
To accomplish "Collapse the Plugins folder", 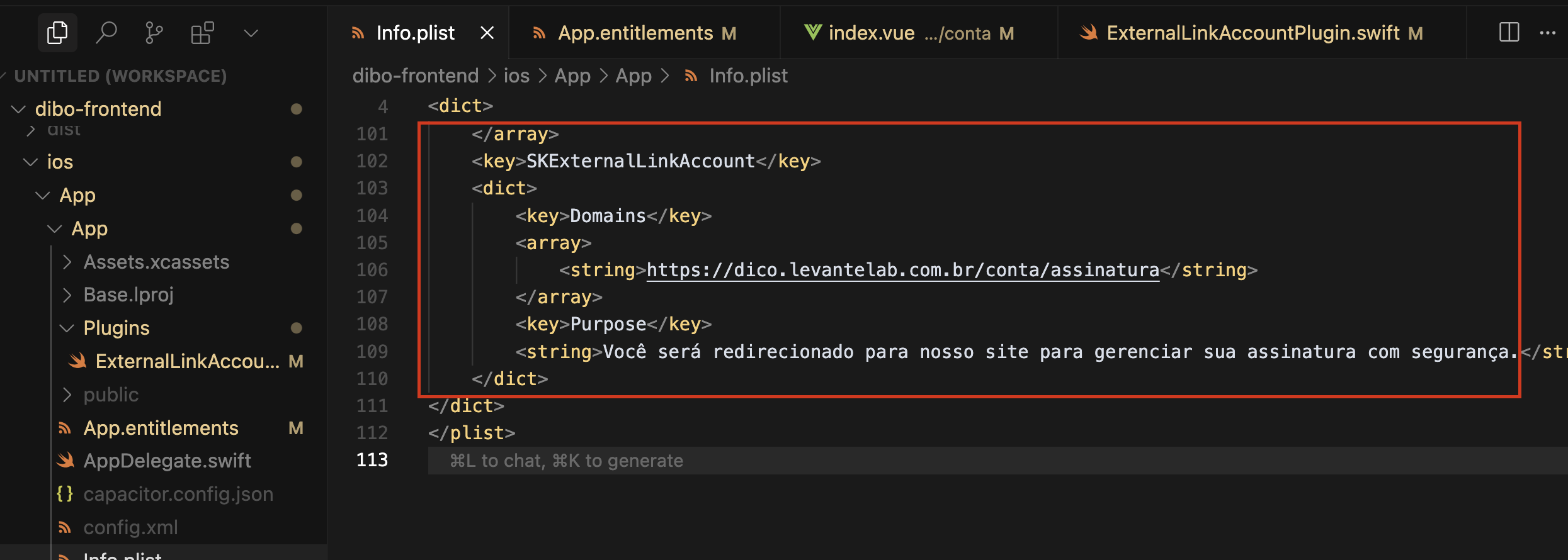I will [x=67, y=328].
